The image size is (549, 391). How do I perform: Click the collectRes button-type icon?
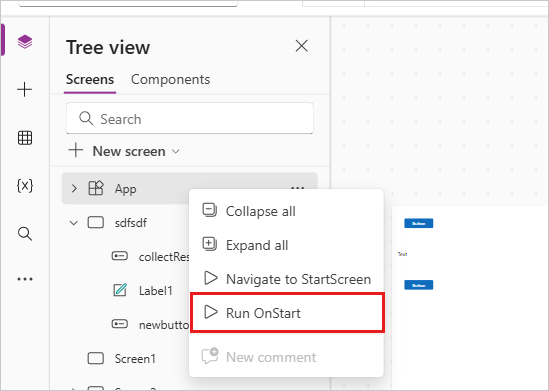(120, 256)
